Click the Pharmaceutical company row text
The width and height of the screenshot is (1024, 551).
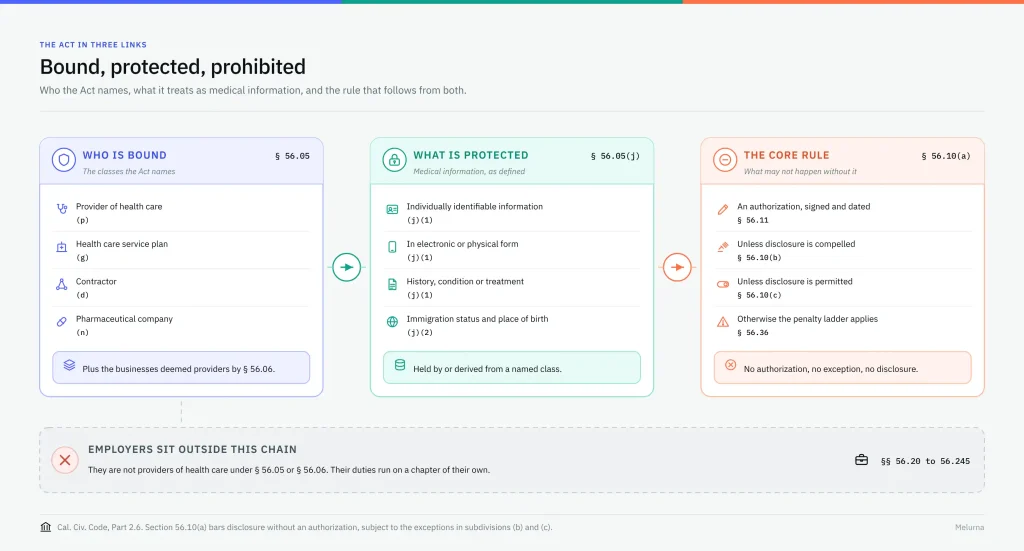tap(124, 319)
